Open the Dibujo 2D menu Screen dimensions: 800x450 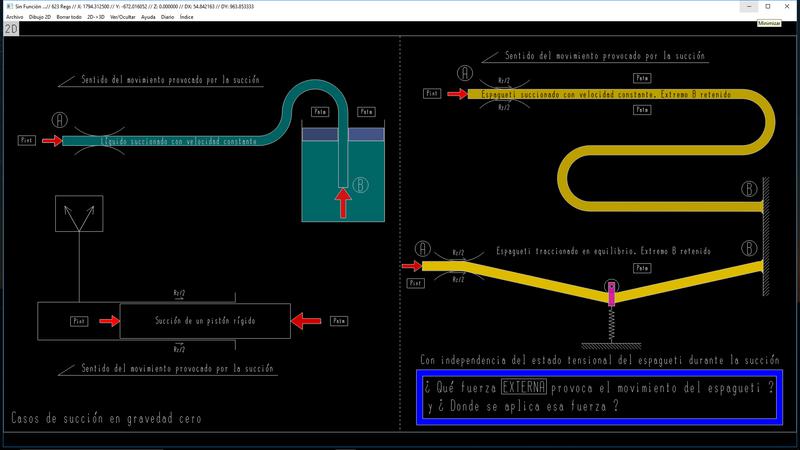[40, 18]
